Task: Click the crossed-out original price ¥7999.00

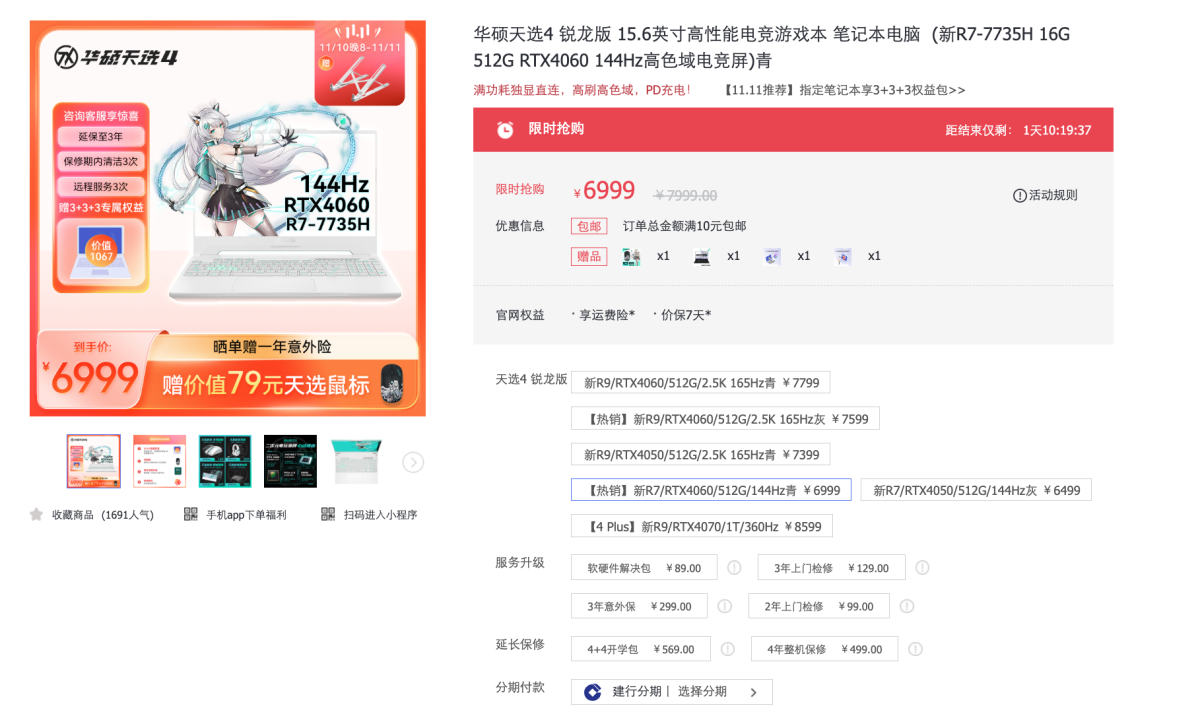Action: click(685, 196)
